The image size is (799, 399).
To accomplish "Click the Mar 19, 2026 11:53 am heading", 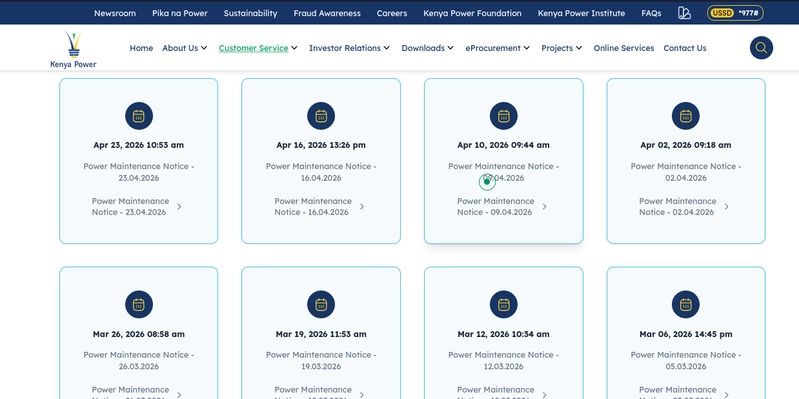I will [x=321, y=334].
